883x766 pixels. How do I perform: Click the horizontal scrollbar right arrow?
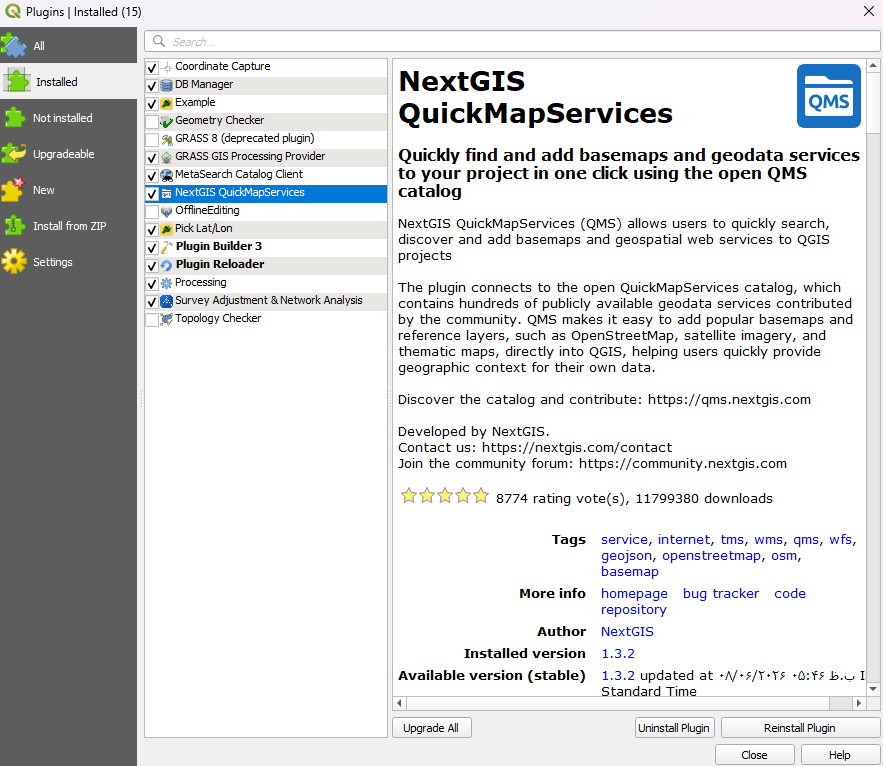point(859,703)
